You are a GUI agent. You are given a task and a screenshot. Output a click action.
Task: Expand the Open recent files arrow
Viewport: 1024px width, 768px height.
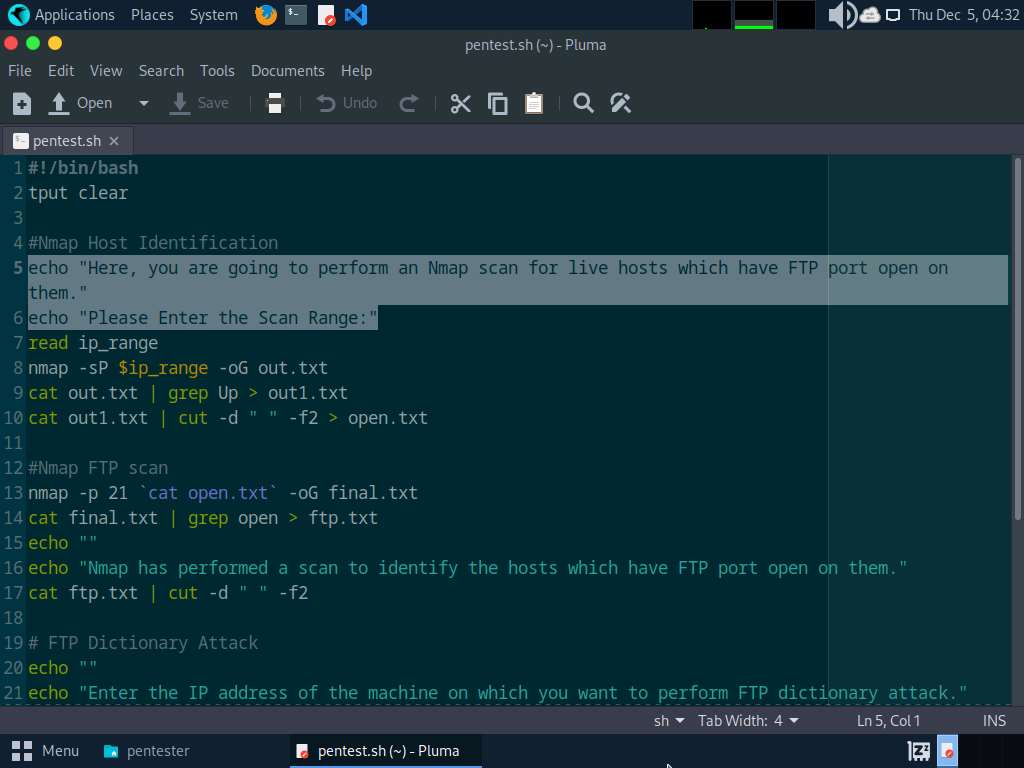coord(144,103)
